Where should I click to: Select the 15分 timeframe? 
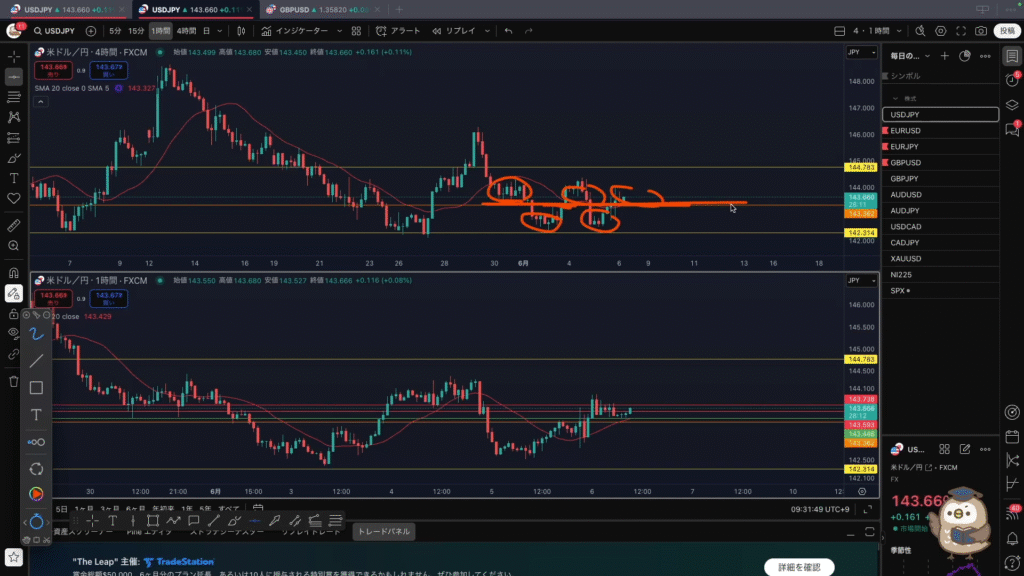pos(136,31)
